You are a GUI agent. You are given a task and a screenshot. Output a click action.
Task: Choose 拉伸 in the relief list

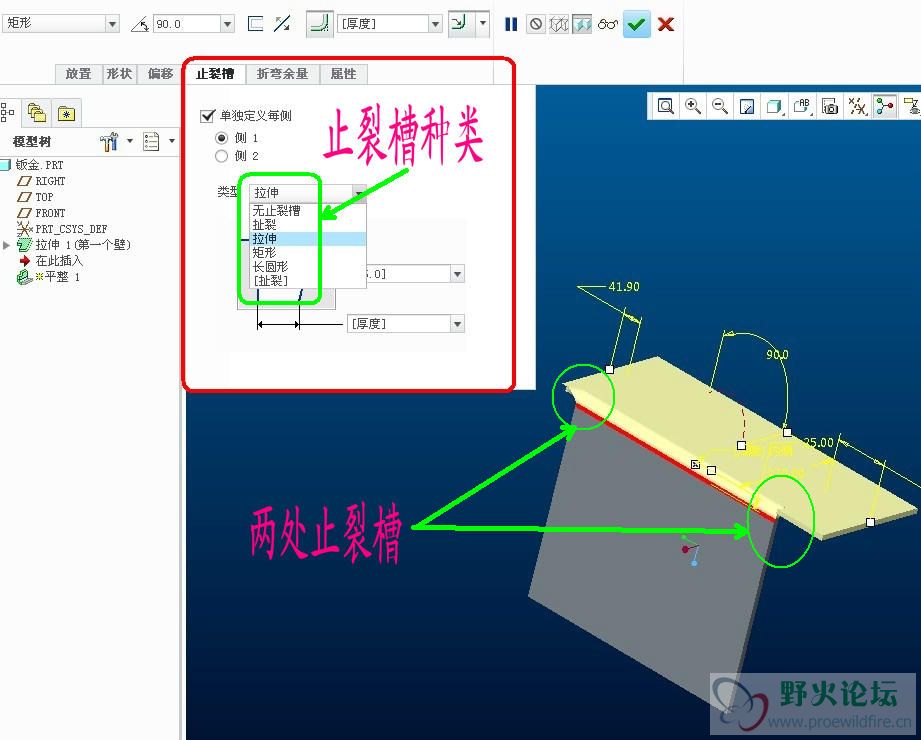tap(308, 238)
